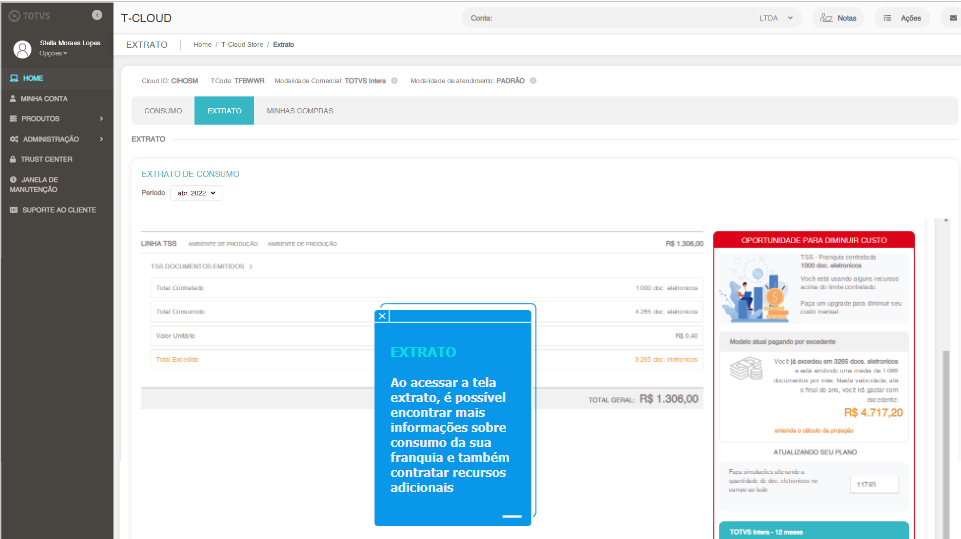Screen dimensions: 961x539
Task: Click the doc. eletrônicos quantity input
Action: coord(874,484)
